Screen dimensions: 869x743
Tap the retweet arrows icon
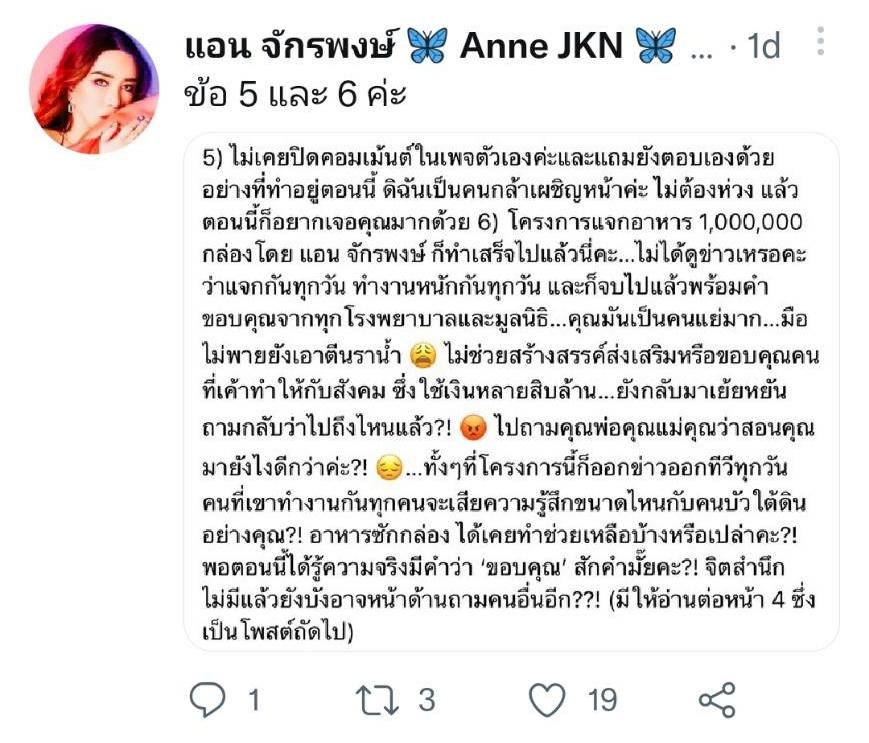[x=377, y=700]
